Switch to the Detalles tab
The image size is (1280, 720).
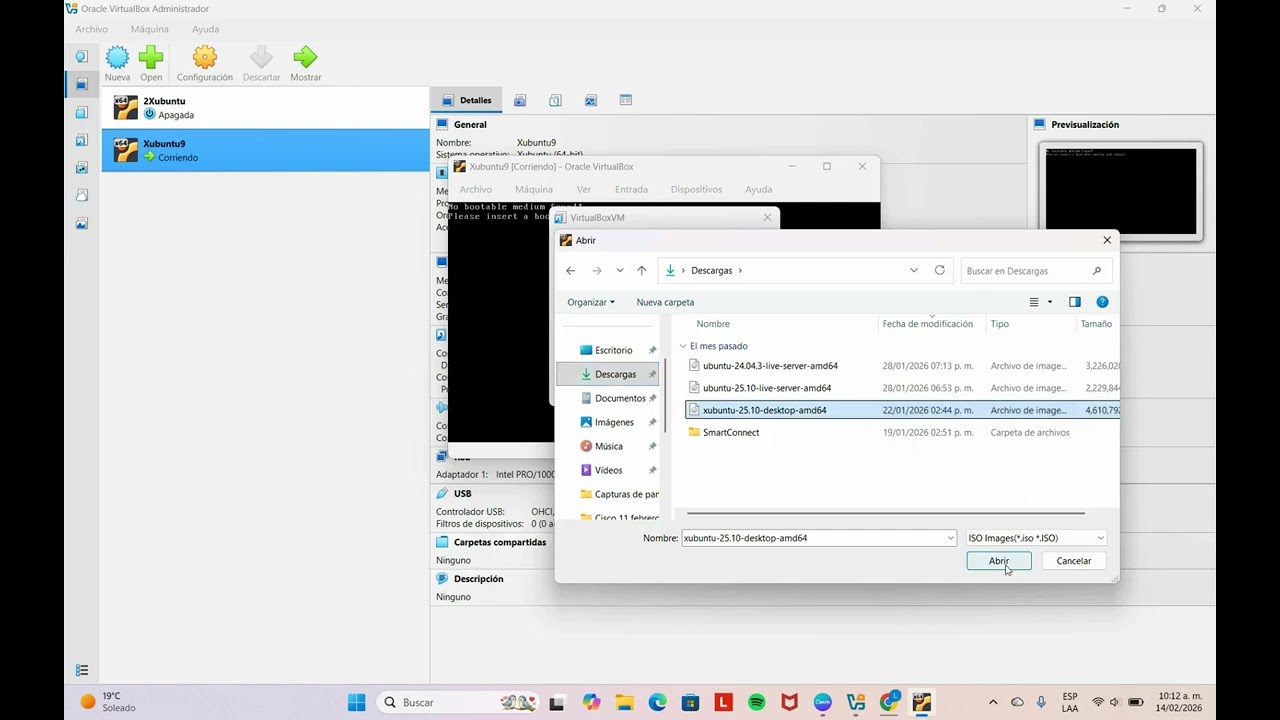tap(467, 100)
